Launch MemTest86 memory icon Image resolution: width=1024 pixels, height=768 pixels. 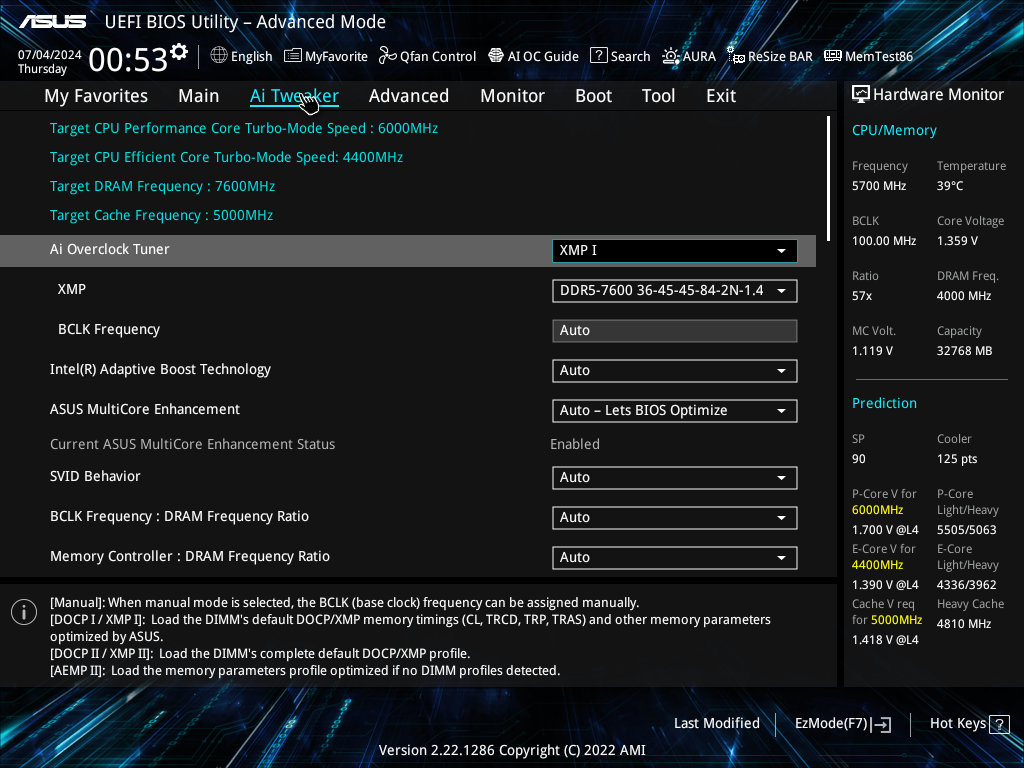833,56
